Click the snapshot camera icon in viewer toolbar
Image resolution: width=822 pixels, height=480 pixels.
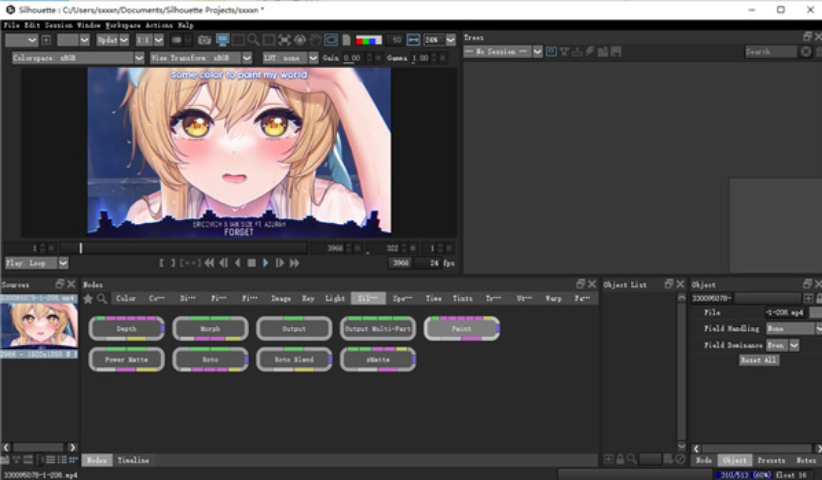[x=204, y=40]
